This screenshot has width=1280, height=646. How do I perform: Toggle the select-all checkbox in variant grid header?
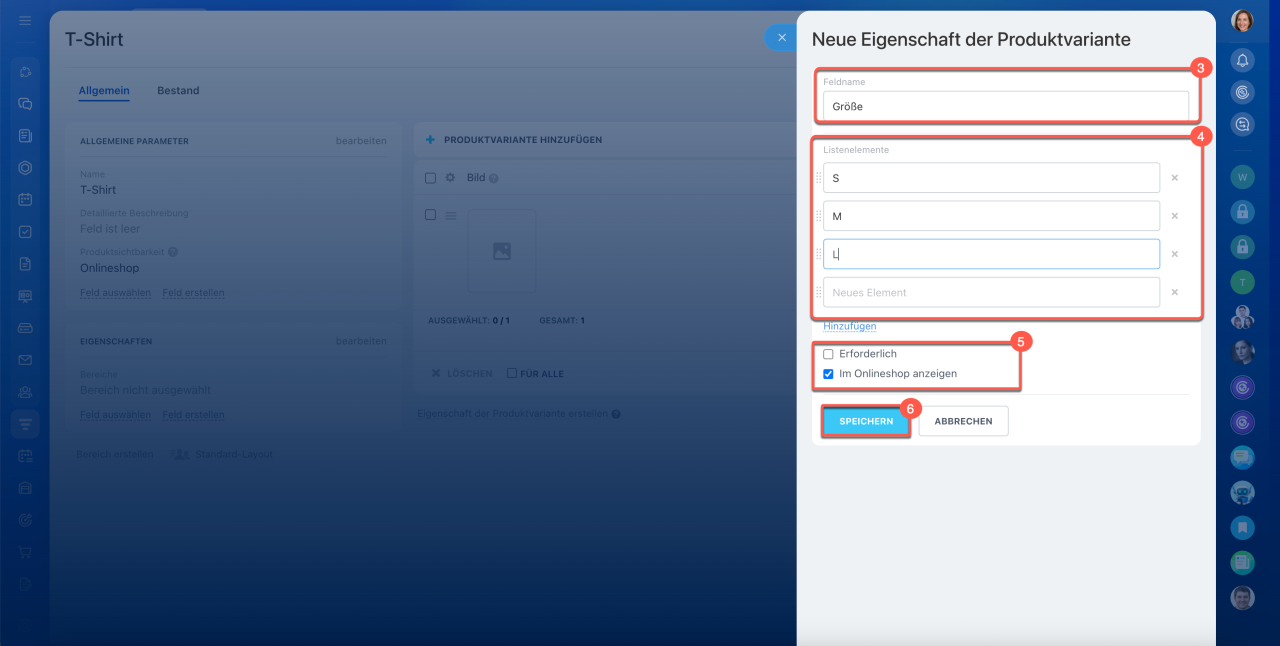click(x=430, y=178)
